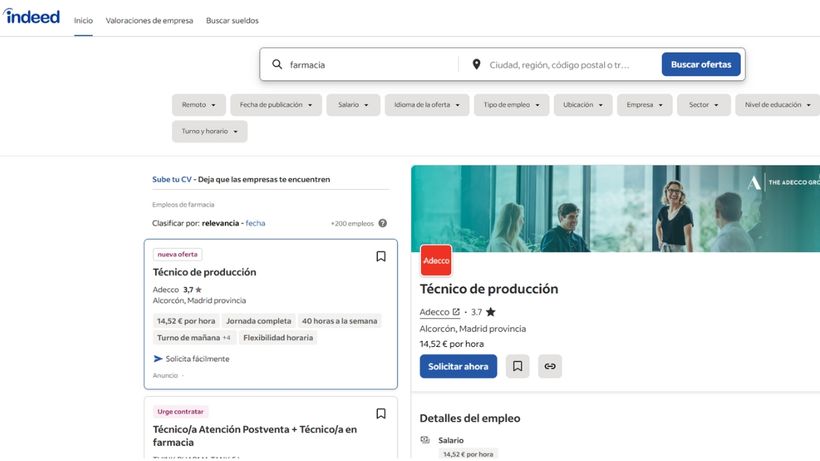Click the 'Detalles del empleo' heading
Viewport: 820px width, 461px height.
pos(470,418)
